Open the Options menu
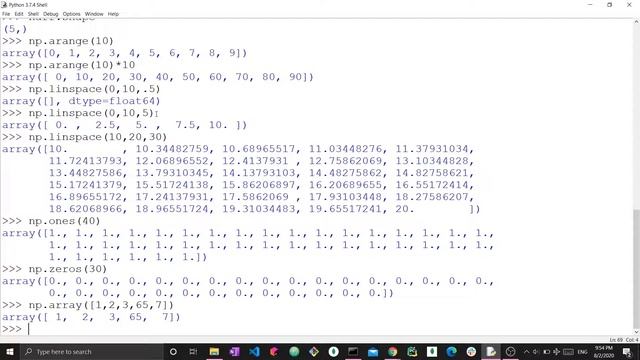Viewport: 640px width, 360px height. (x=71, y=14)
